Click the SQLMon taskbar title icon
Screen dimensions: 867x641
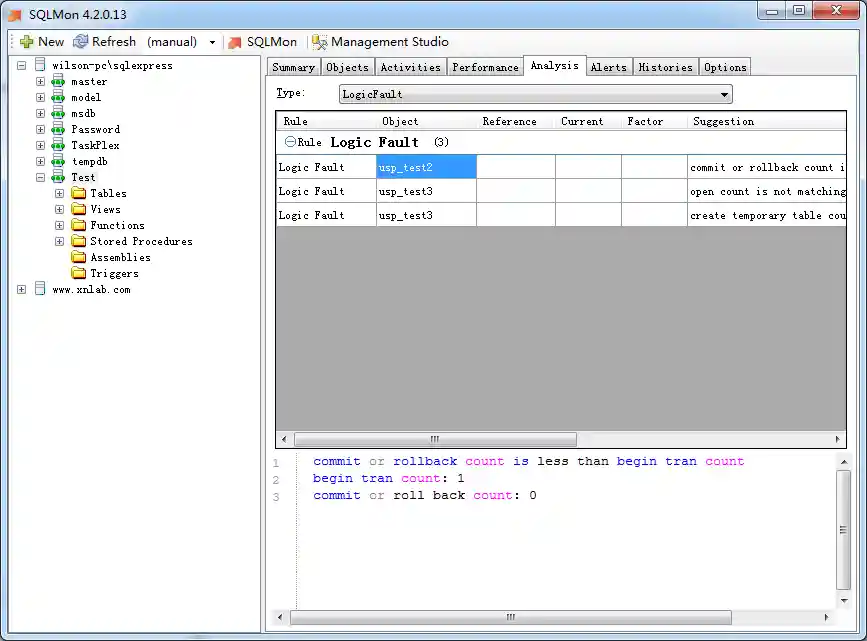[x=12, y=12]
